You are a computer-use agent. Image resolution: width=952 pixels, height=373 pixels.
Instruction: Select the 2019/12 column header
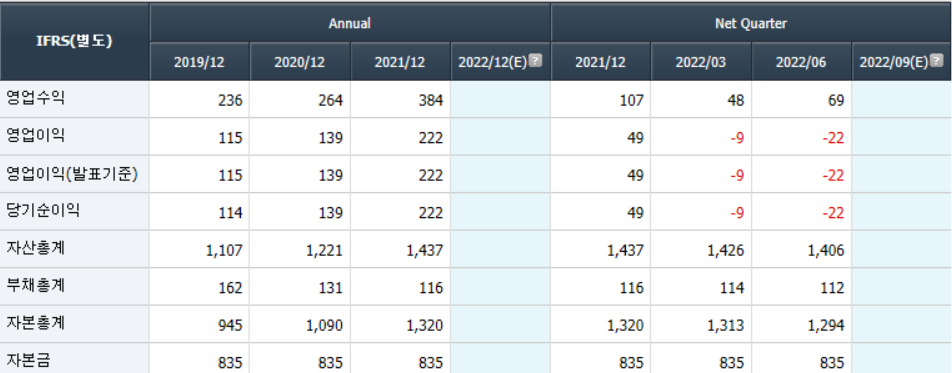click(x=199, y=62)
